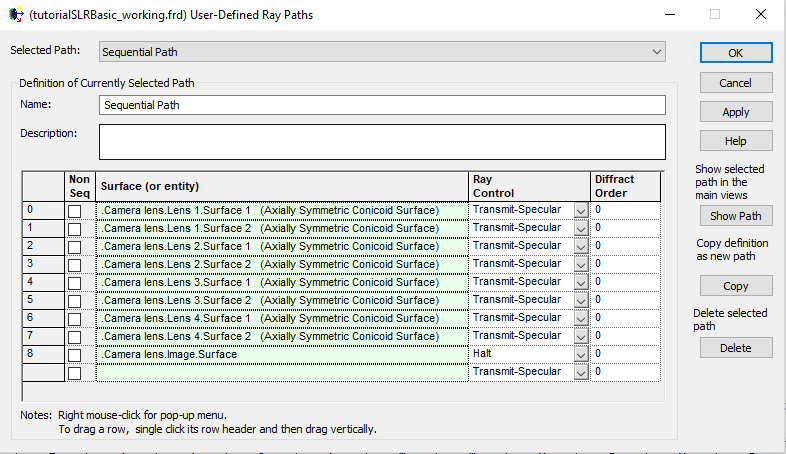
Task: Click the application icon in the title bar
Action: 14,14
